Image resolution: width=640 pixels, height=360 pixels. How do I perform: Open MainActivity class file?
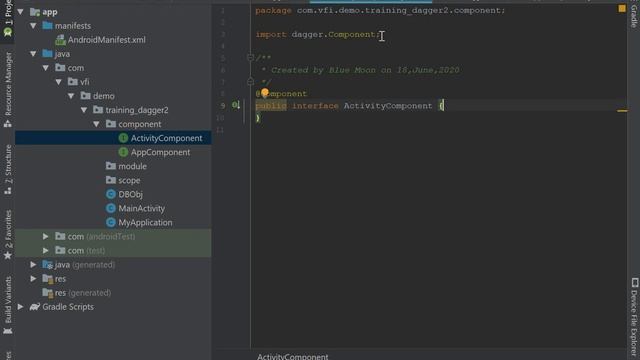pyautogui.click(x=142, y=209)
